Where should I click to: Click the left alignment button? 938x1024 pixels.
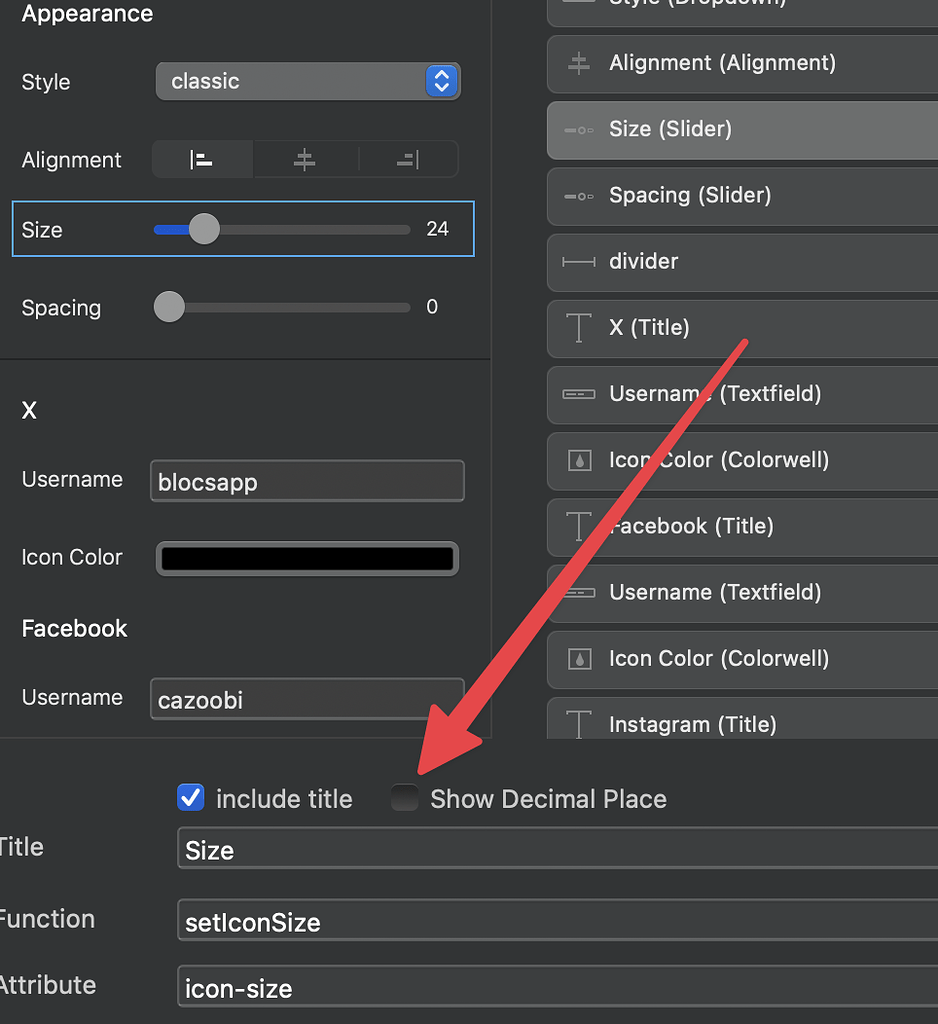[202, 159]
